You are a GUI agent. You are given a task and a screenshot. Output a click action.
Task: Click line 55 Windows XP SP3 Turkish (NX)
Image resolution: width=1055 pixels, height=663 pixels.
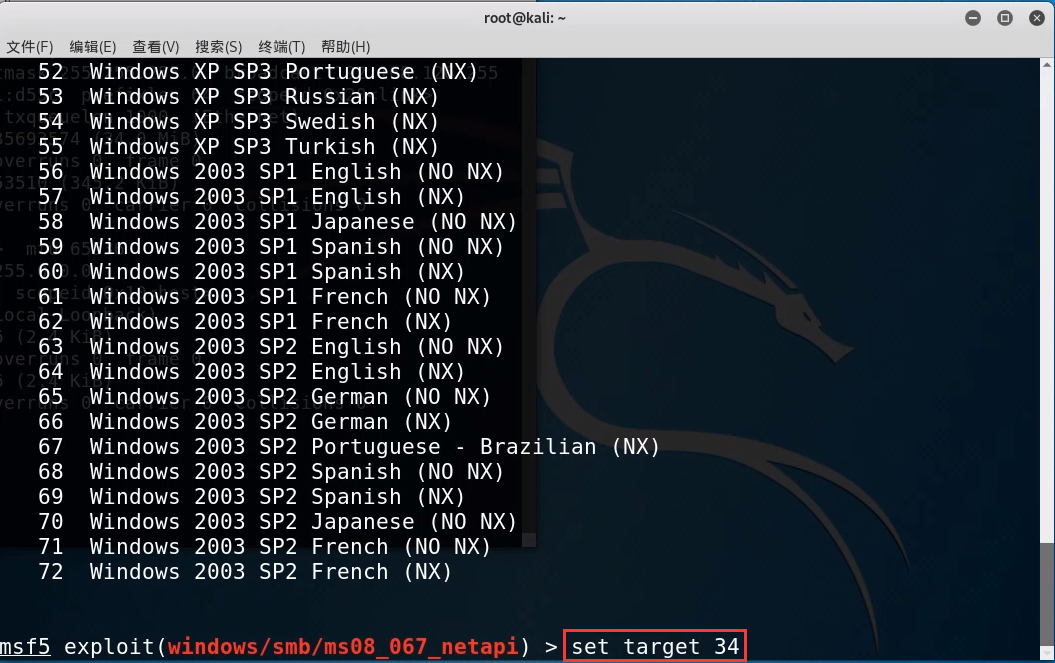click(x=238, y=146)
